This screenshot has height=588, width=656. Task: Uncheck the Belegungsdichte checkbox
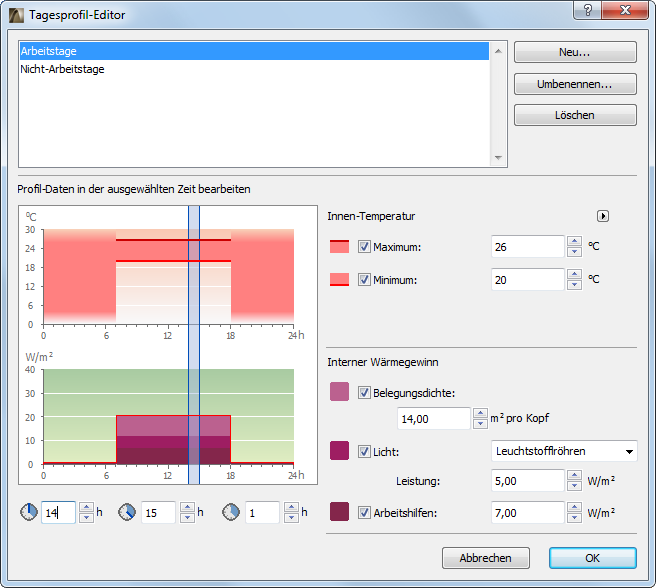pyautogui.click(x=364, y=393)
